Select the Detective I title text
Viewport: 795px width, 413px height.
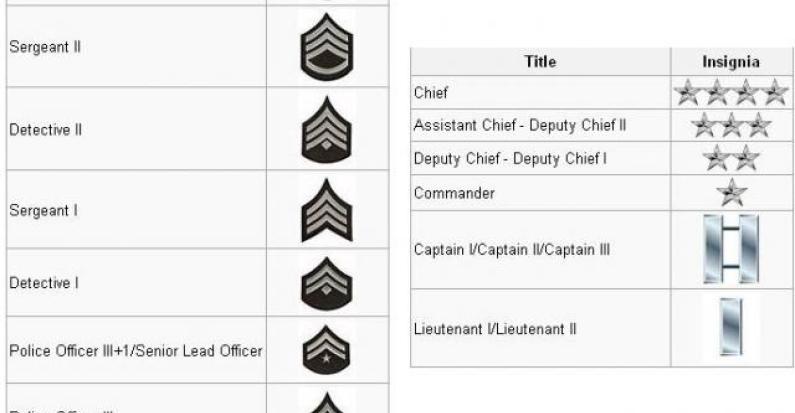[x=44, y=283]
